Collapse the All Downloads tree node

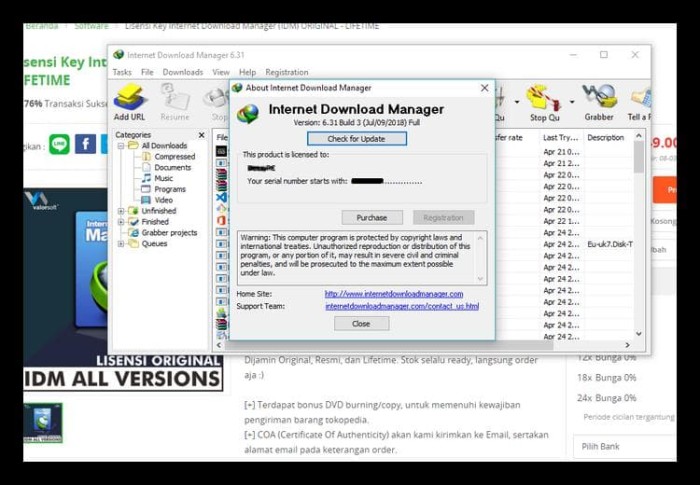coord(121,146)
